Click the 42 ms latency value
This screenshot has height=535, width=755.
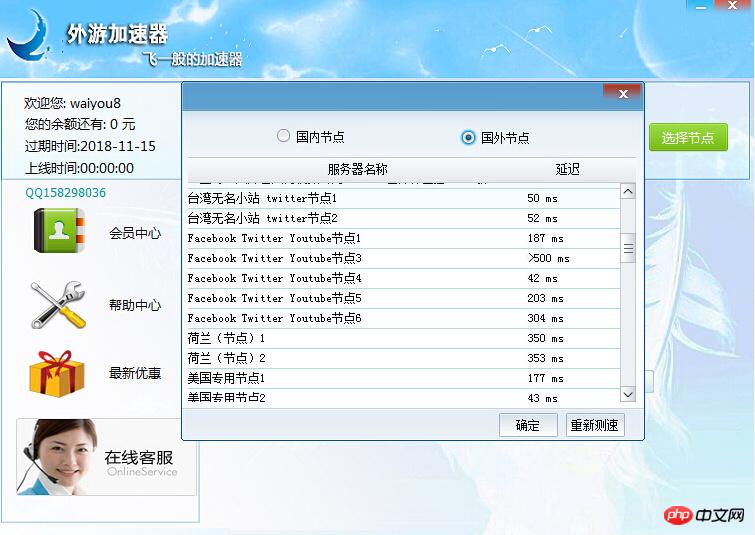542,278
